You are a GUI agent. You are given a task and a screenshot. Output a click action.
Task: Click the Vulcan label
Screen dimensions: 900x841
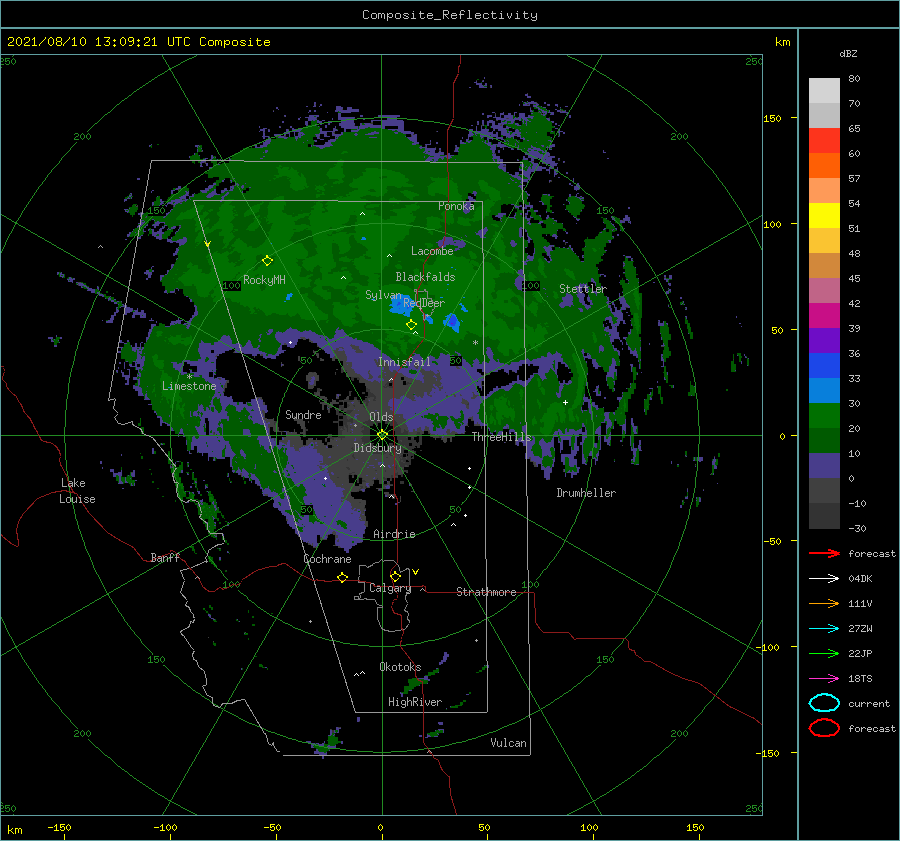coord(508,743)
